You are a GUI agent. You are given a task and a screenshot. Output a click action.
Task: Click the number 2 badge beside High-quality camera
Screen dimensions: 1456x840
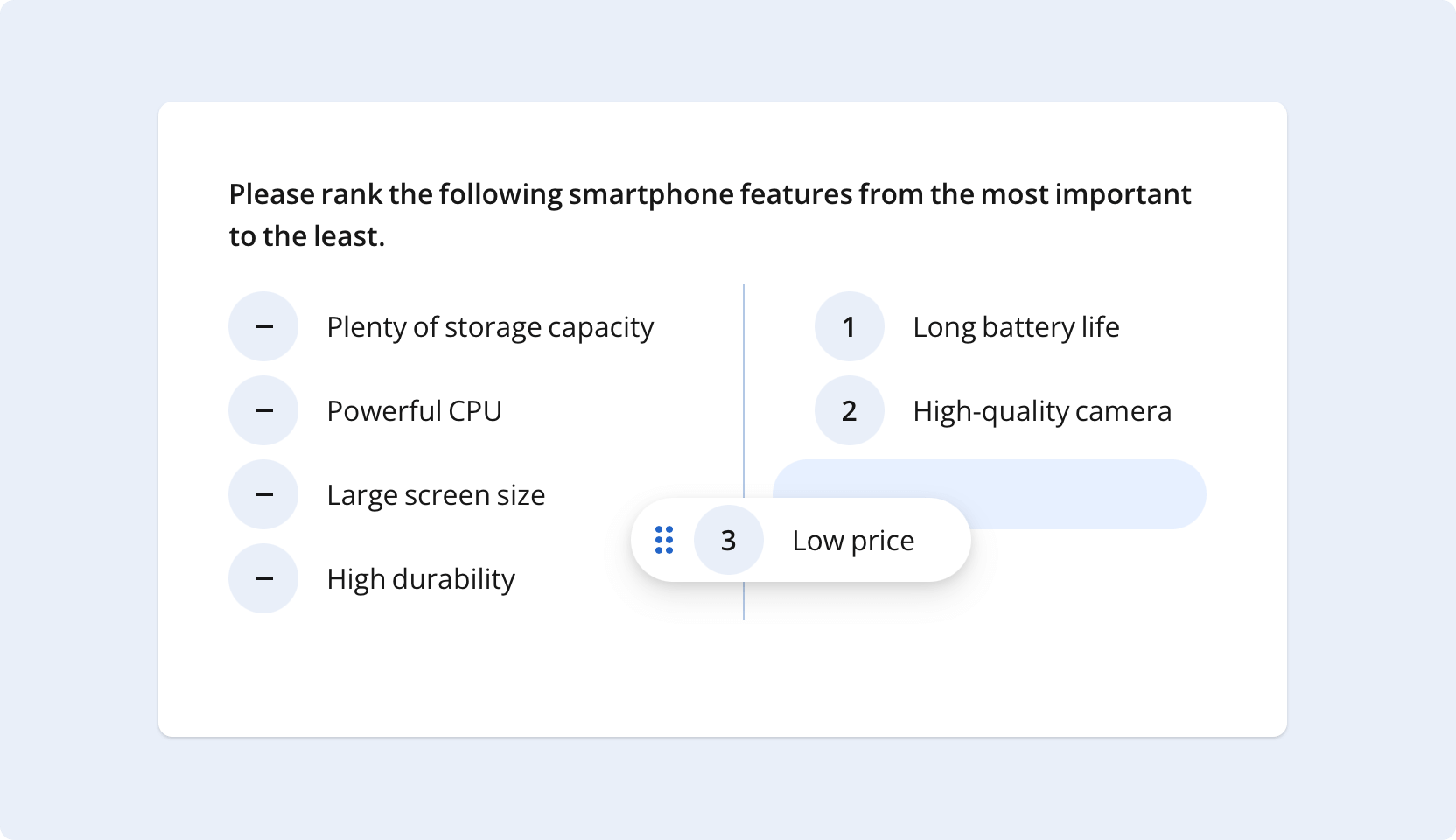[848, 409]
